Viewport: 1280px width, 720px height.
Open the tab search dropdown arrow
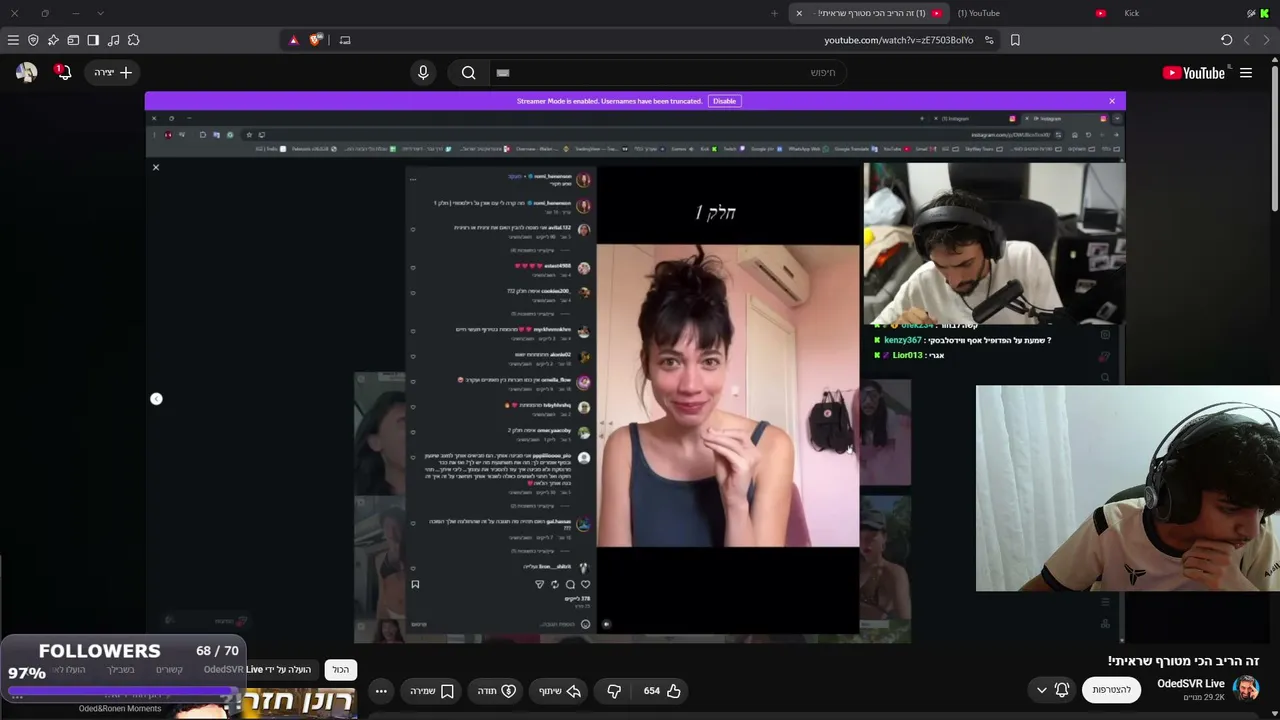(x=100, y=13)
